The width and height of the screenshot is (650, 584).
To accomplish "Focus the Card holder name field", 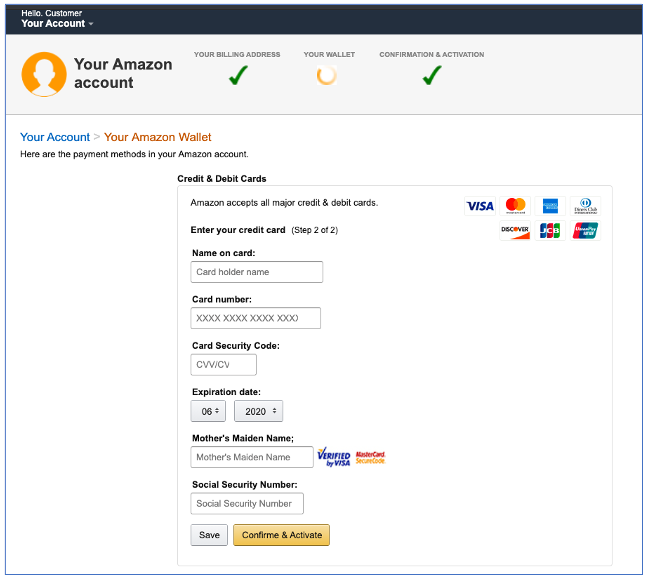I will (x=257, y=272).
